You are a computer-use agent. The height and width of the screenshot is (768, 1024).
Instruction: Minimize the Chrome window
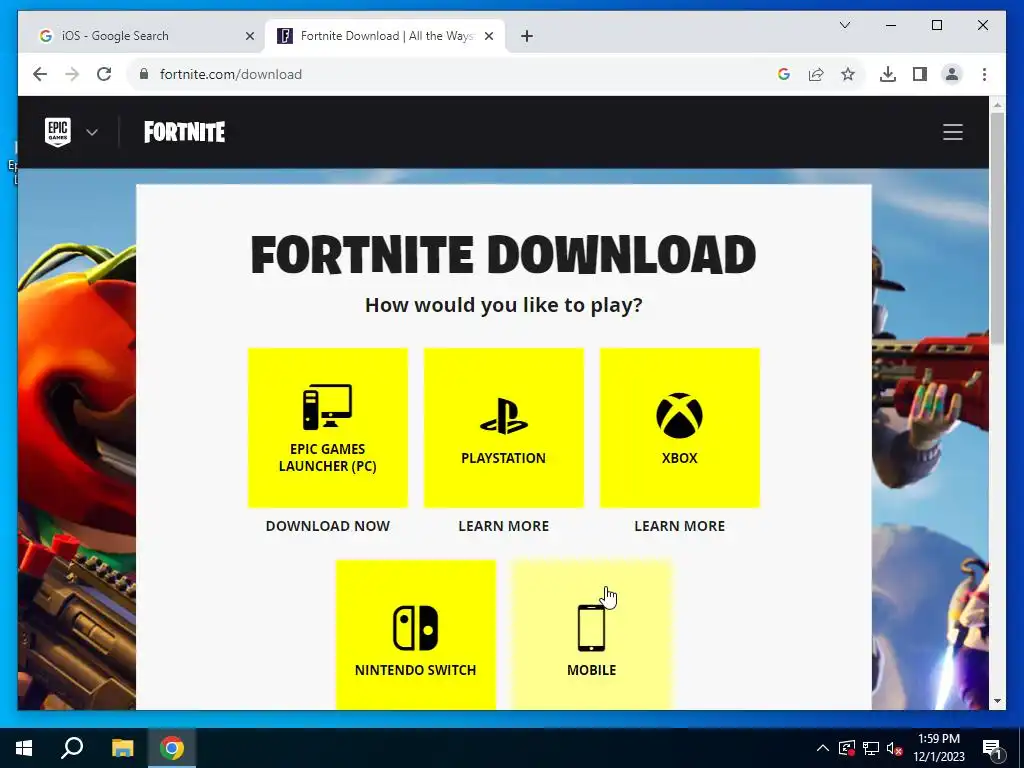click(x=891, y=25)
